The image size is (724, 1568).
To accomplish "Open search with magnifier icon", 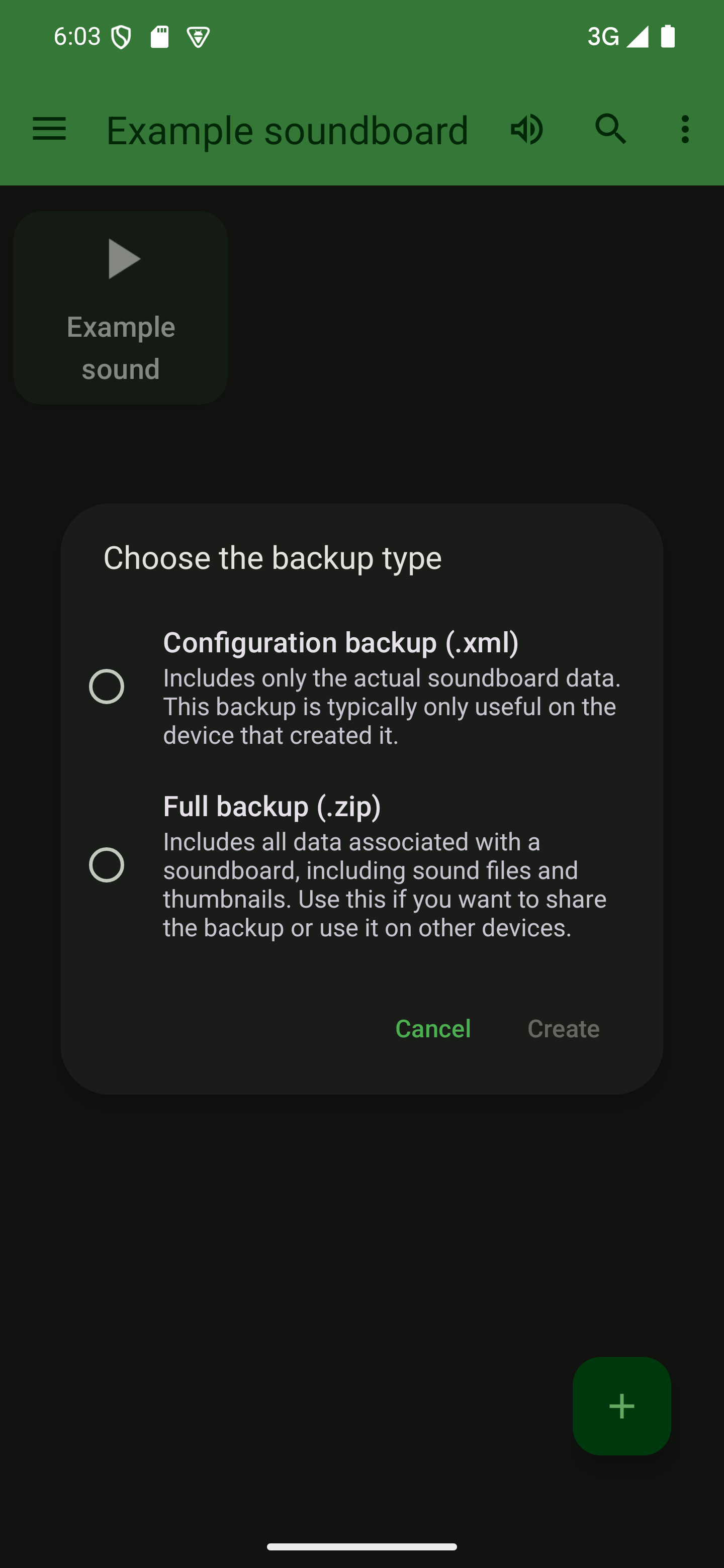I will (610, 130).
